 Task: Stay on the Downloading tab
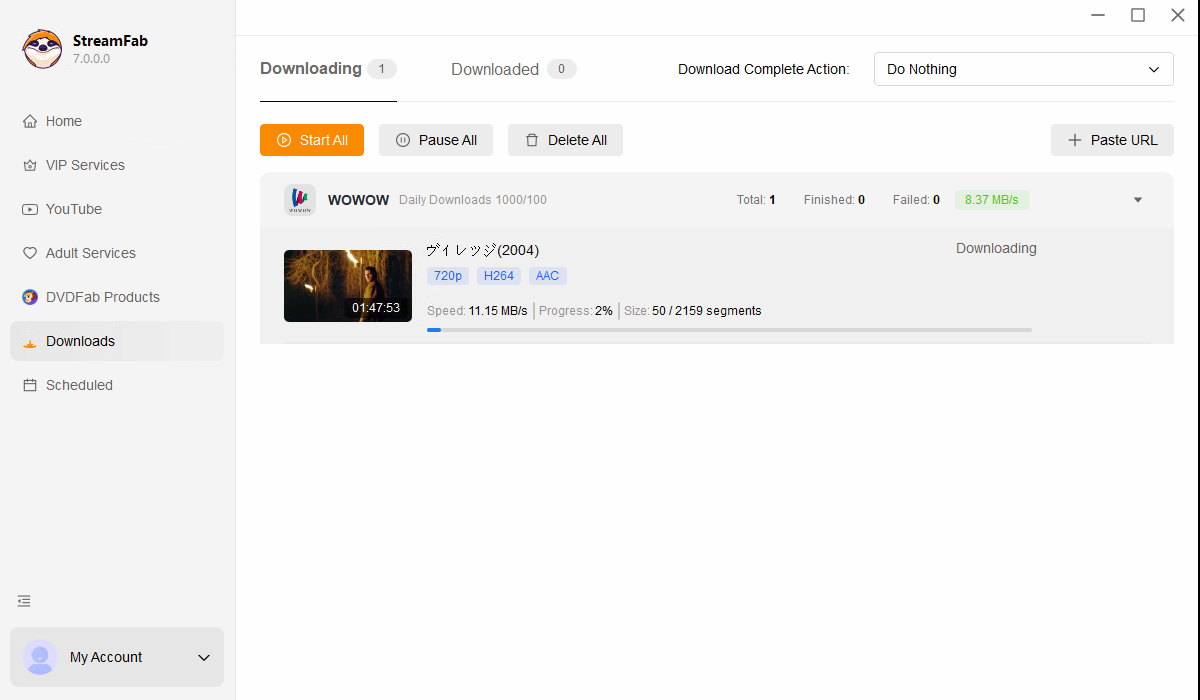pos(310,69)
